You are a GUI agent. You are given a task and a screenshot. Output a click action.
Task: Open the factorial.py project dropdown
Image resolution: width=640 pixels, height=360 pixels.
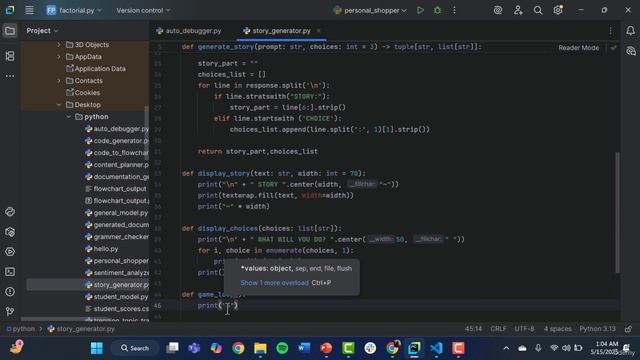coord(74,10)
